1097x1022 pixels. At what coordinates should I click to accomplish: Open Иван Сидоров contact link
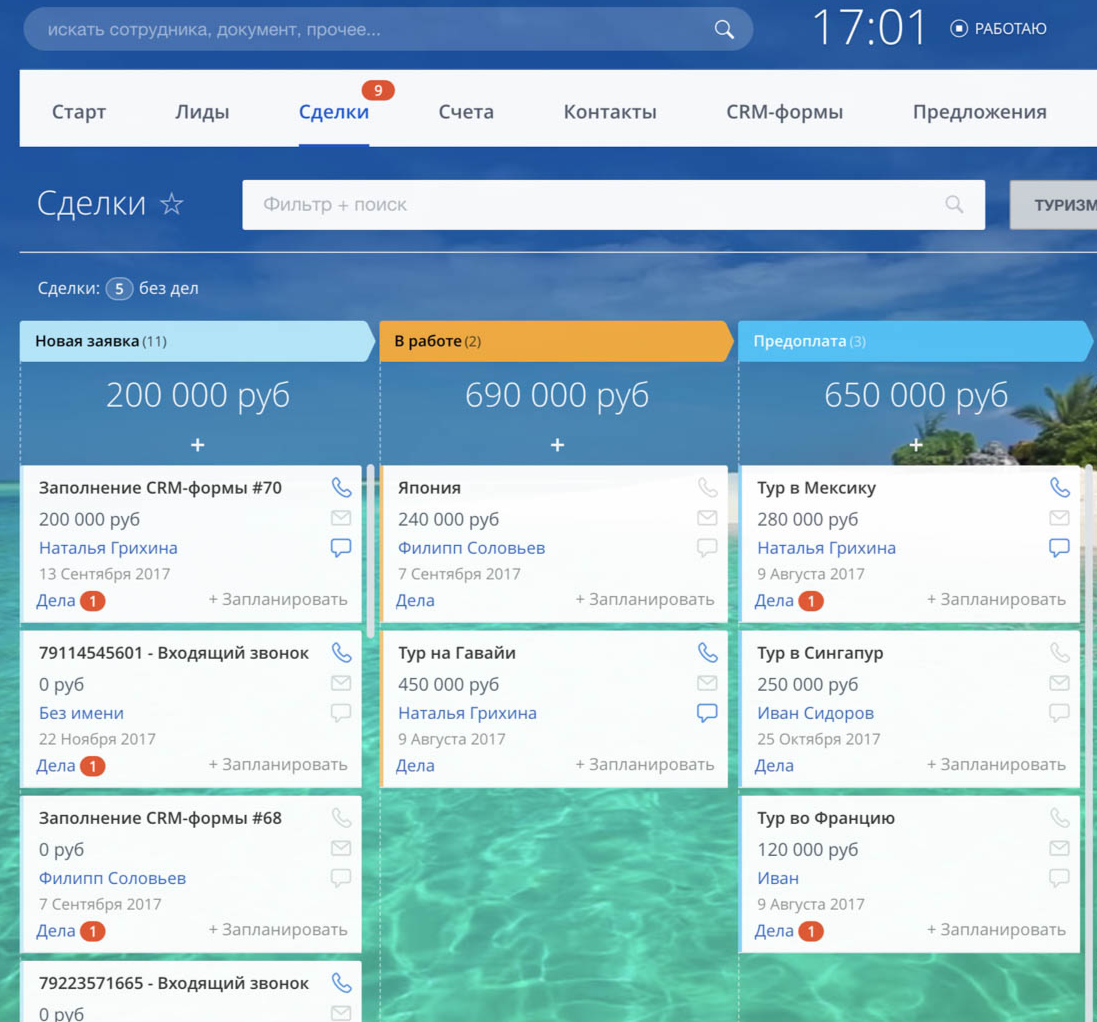(x=816, y=713)
